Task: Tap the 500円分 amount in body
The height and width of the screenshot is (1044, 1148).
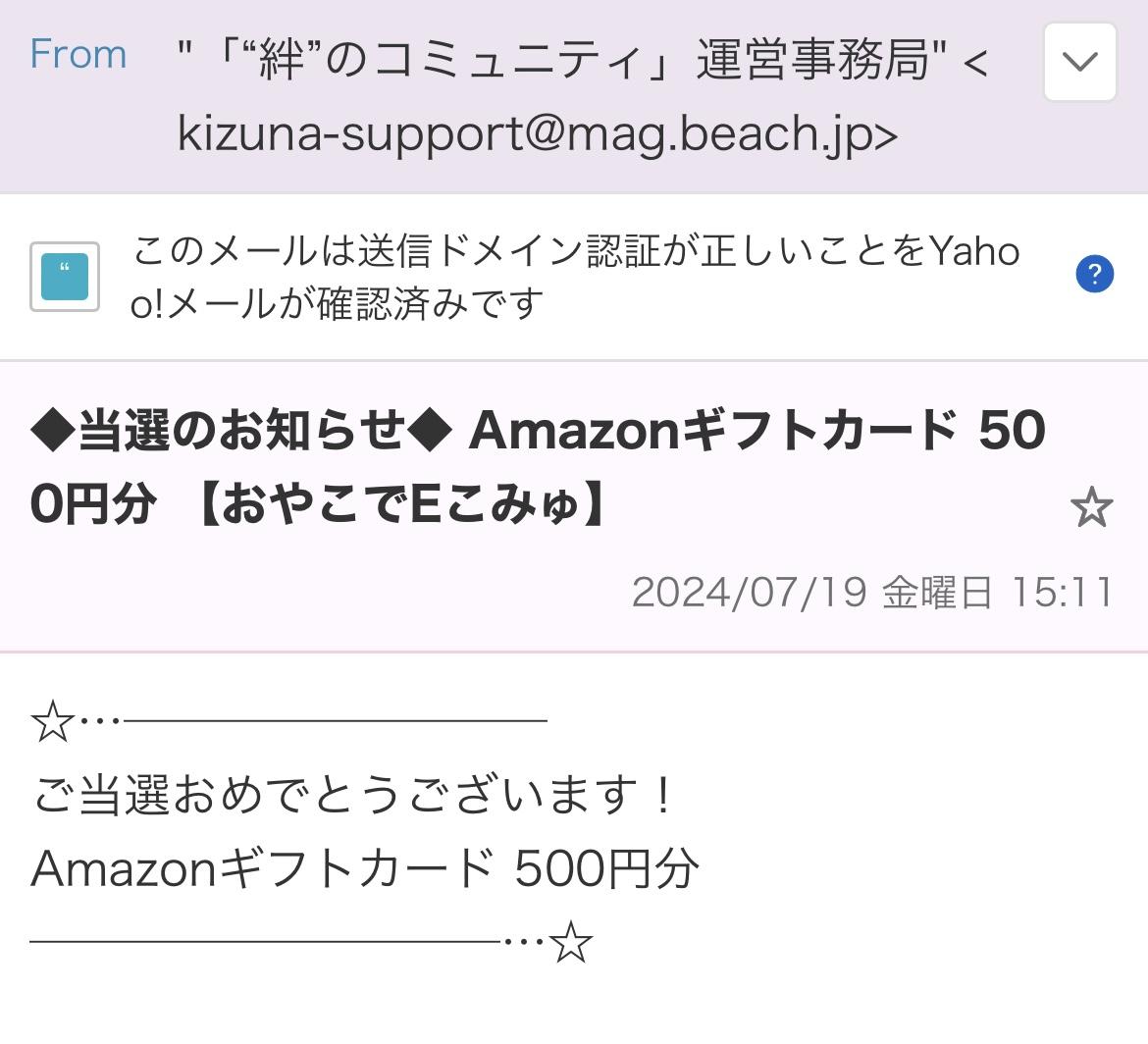Action: (606, 869)
